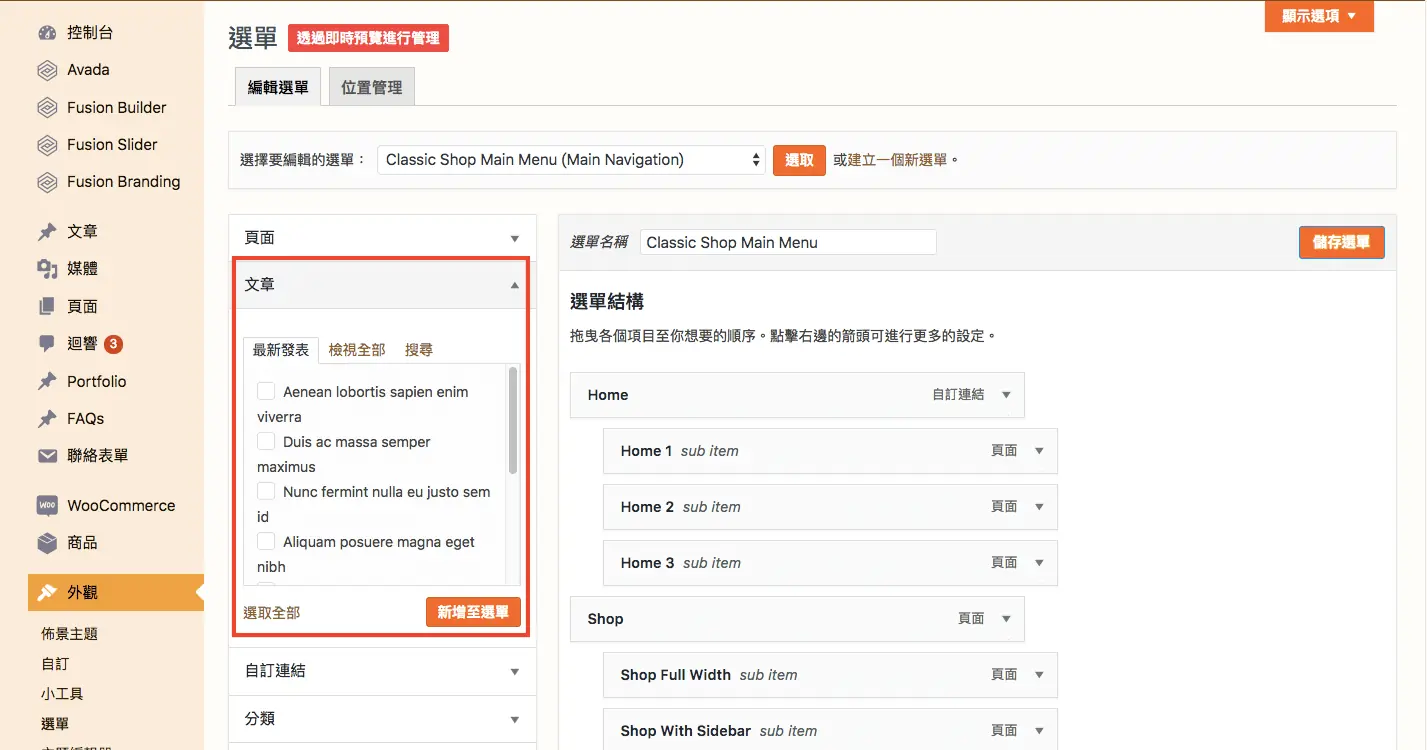Open the 佈景主題 submenu item
Screen dimensions: 1427x750
70,634
